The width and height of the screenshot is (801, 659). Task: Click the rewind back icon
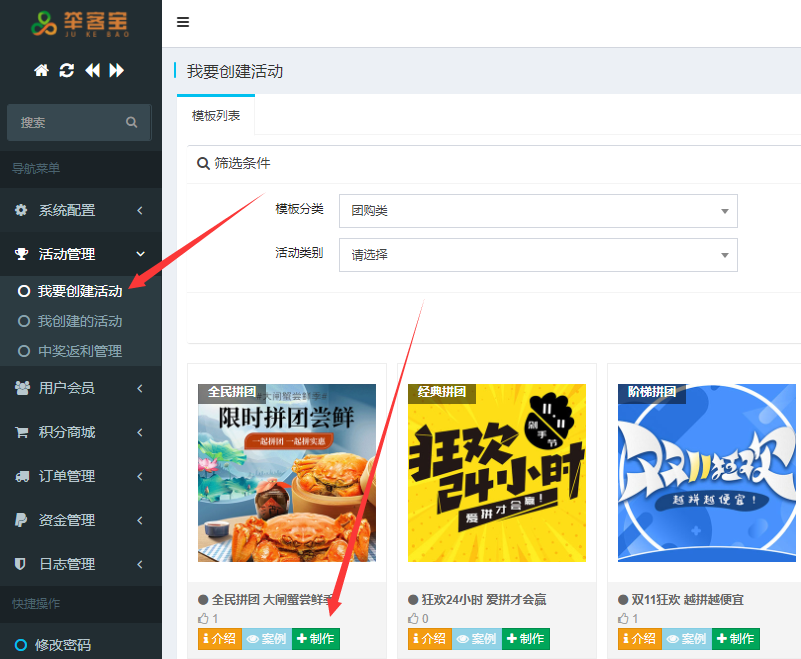[x=92, y=70]
